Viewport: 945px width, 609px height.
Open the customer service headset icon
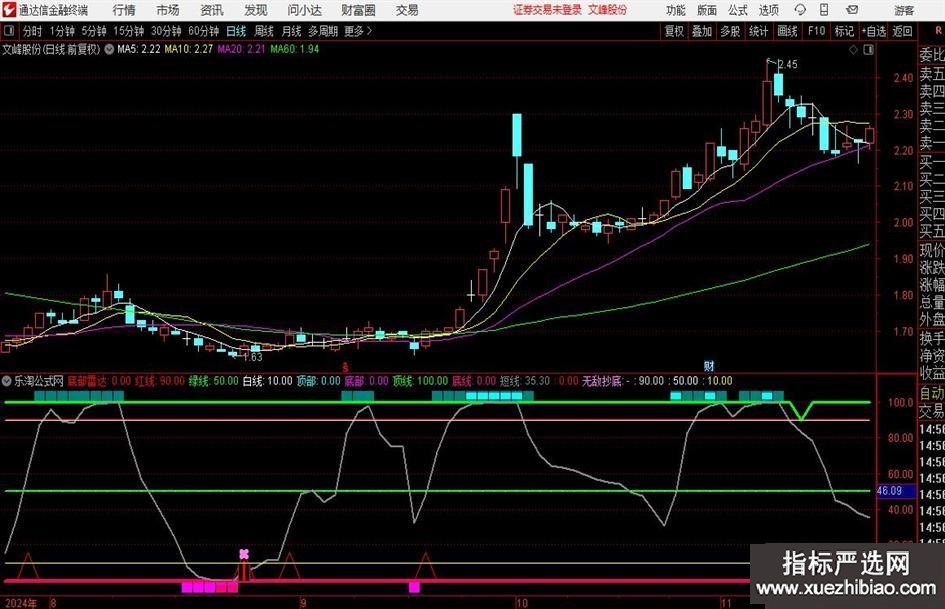point(800,10)
